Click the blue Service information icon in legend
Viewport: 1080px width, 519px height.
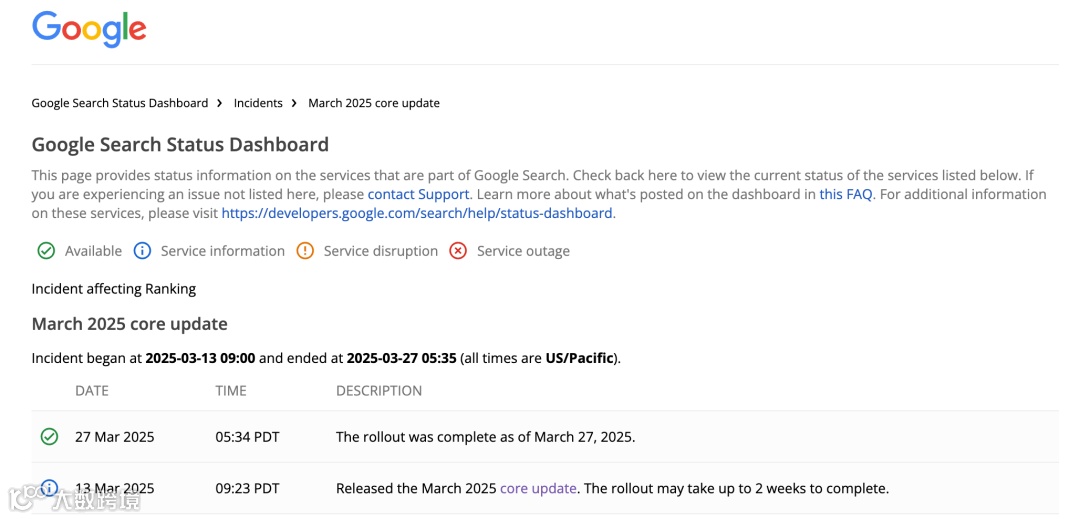pyautogui.click(x=142, y=251)
